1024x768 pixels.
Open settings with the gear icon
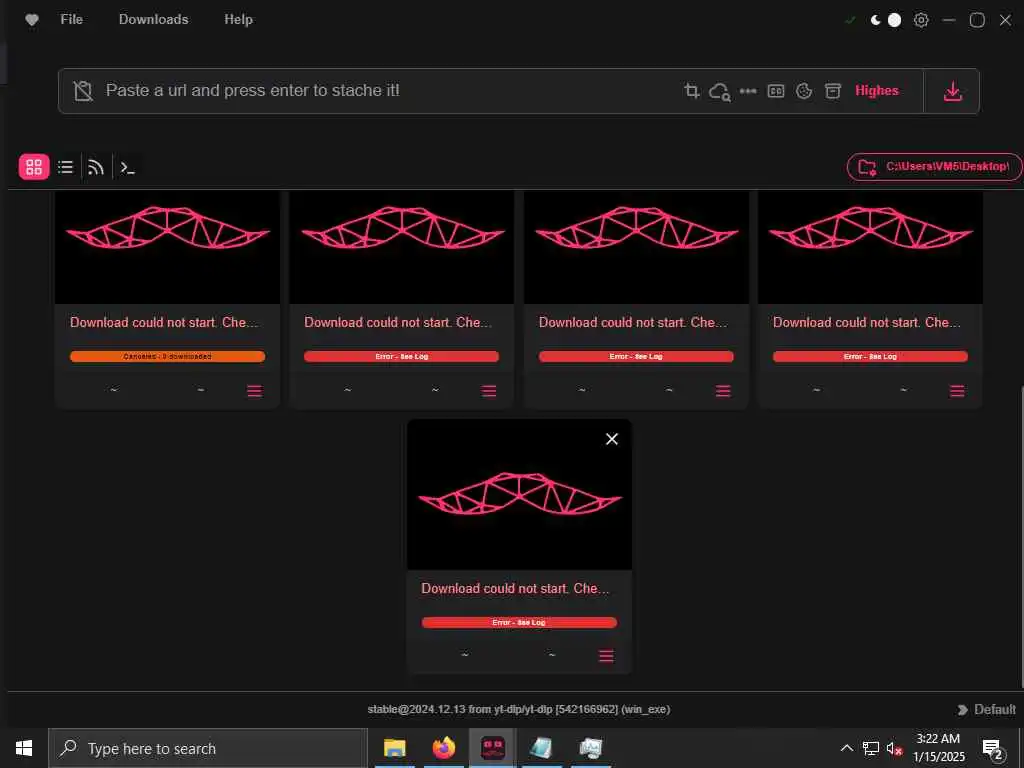tap(921, 20)
